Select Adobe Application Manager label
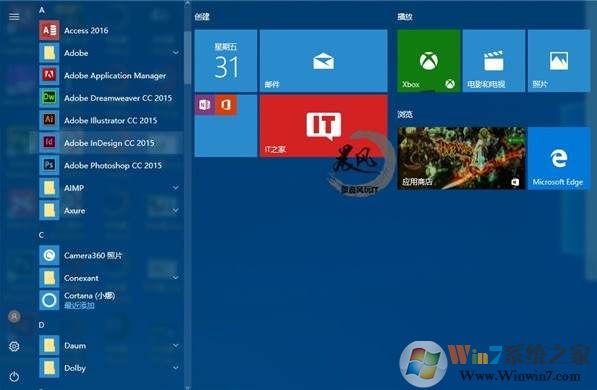 (x=115, y=75)
